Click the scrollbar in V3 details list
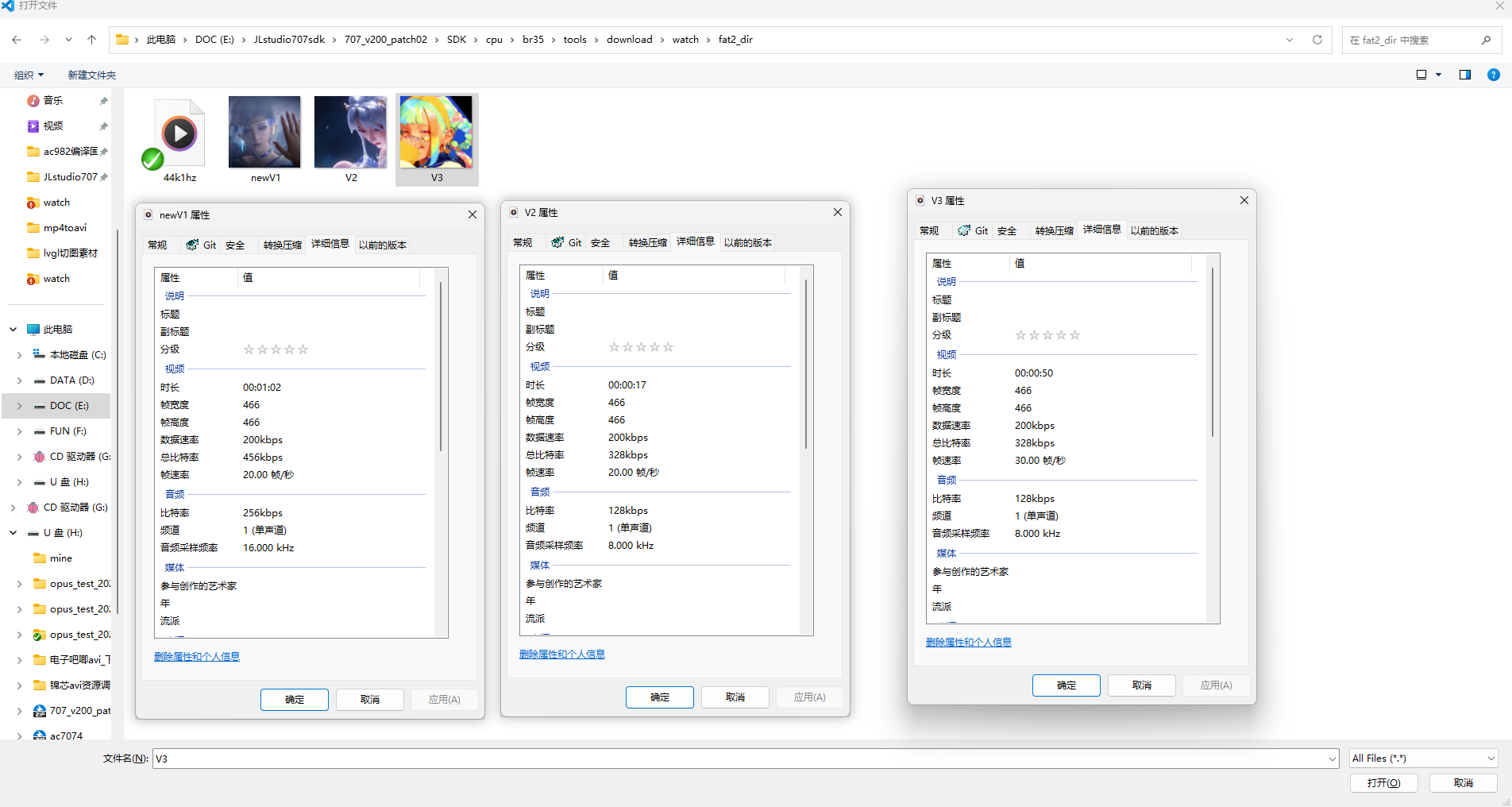1512x807 pixels. [1213, 353]
